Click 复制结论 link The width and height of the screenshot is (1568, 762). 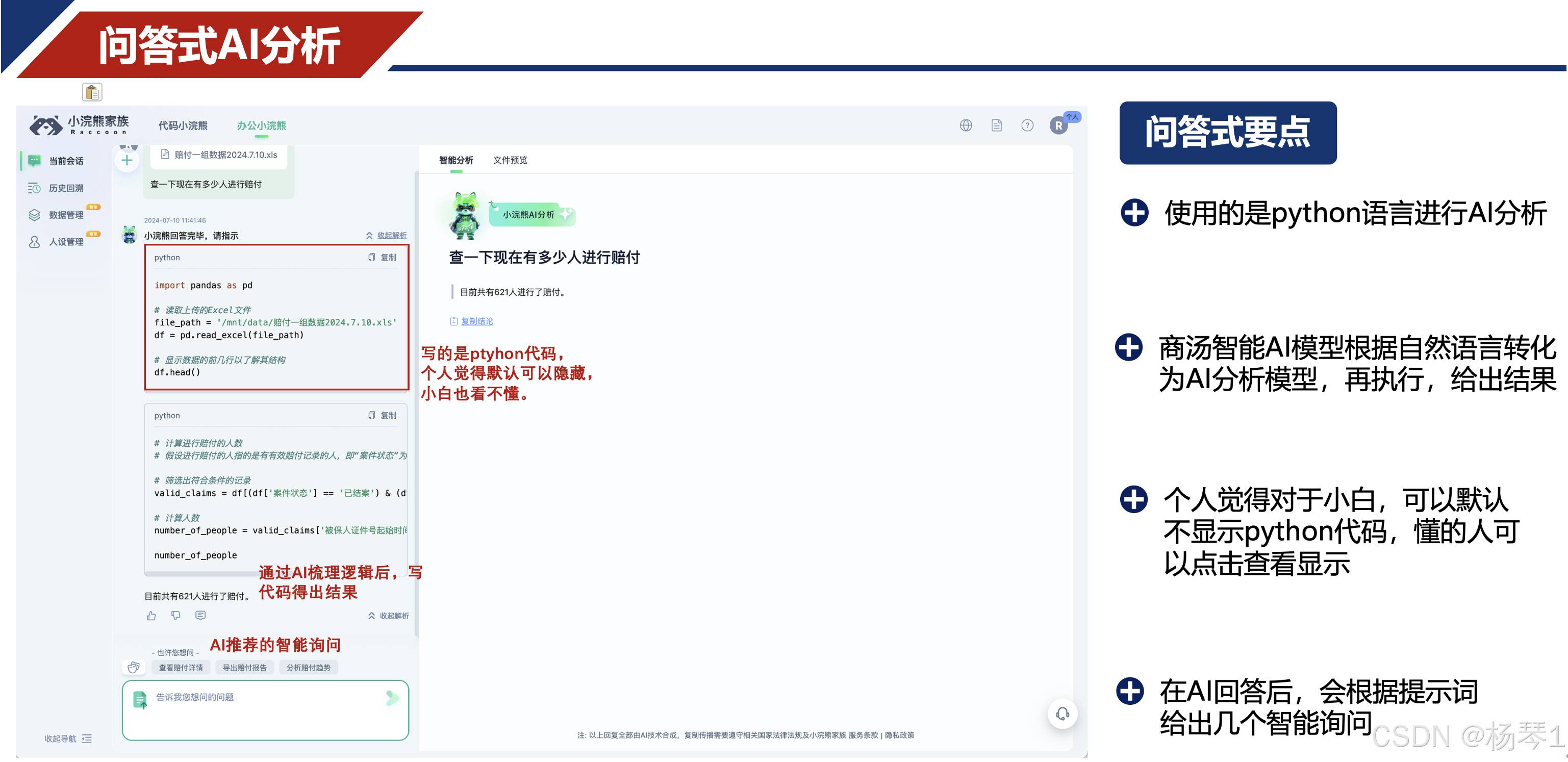(x=472, y=321)
